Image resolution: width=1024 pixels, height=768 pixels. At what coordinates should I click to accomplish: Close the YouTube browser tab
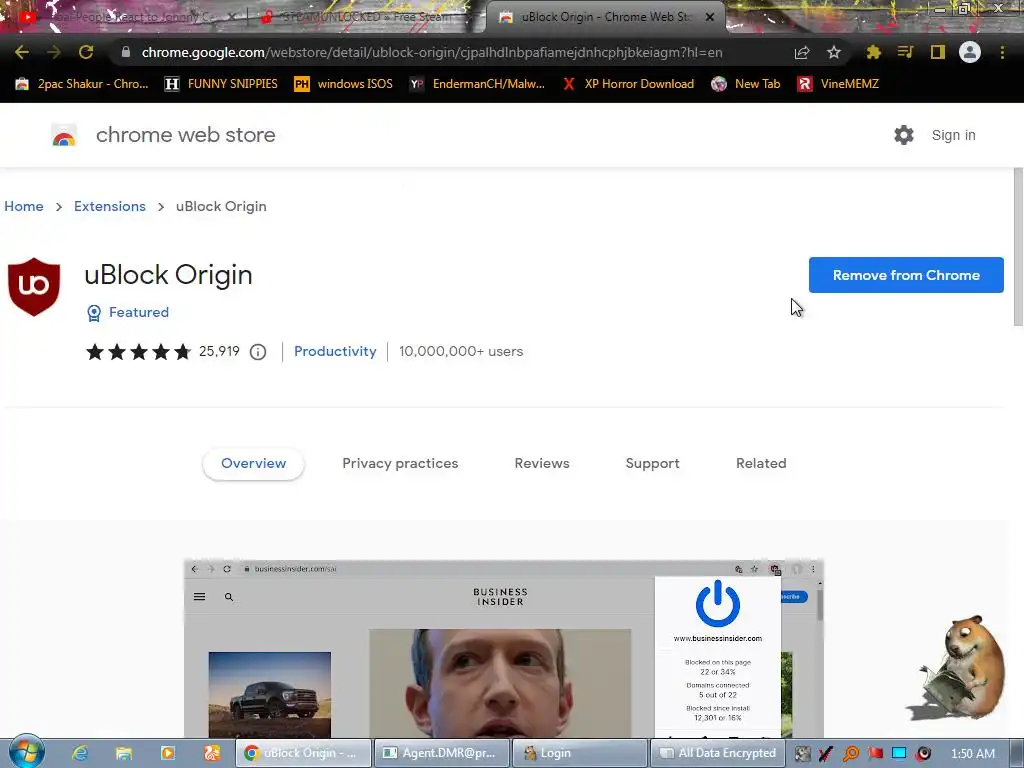(x=232, y=17)
